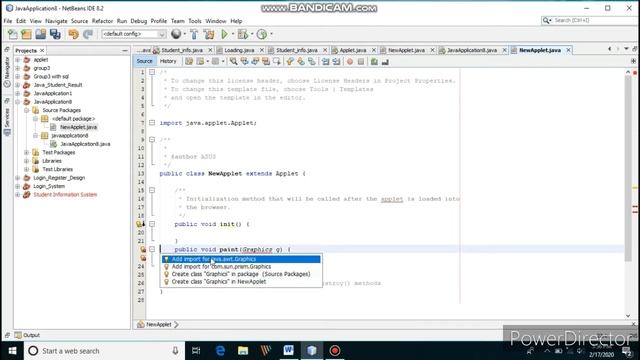The width and height of the screenshot is (640, 360).
Task: Open the editor tab list dropdown arrow
Action: (x=626, y=49)
